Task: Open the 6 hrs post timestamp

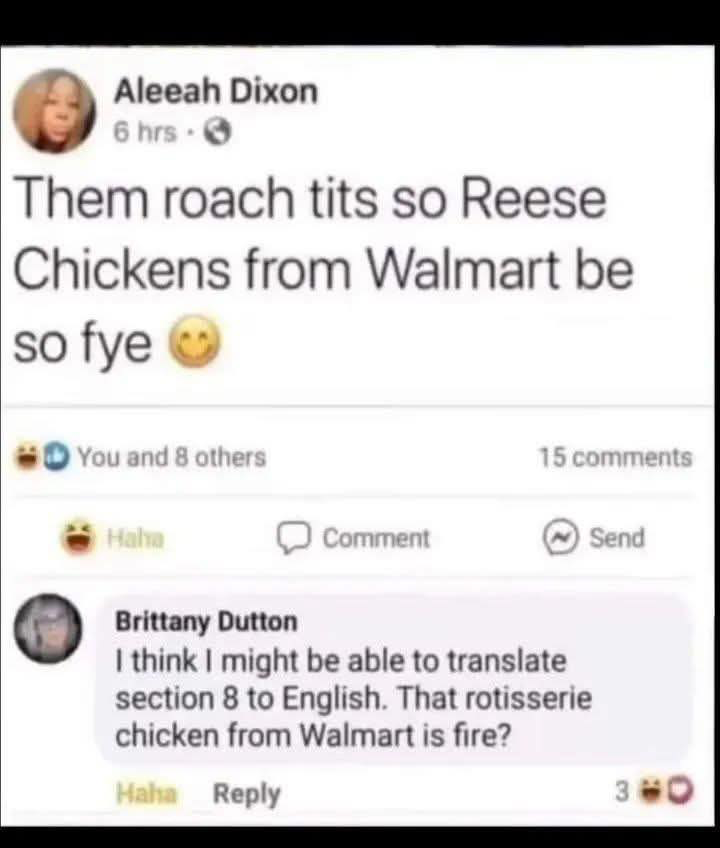Action: (145, 132)
